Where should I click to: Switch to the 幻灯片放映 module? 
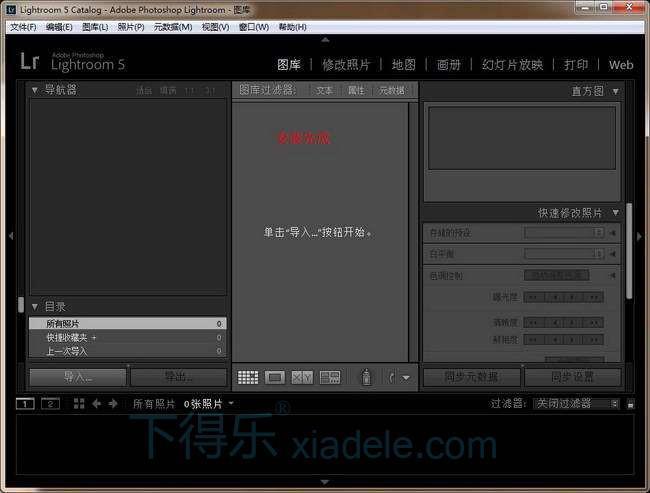pyautogui.click(x=512, y=65)
